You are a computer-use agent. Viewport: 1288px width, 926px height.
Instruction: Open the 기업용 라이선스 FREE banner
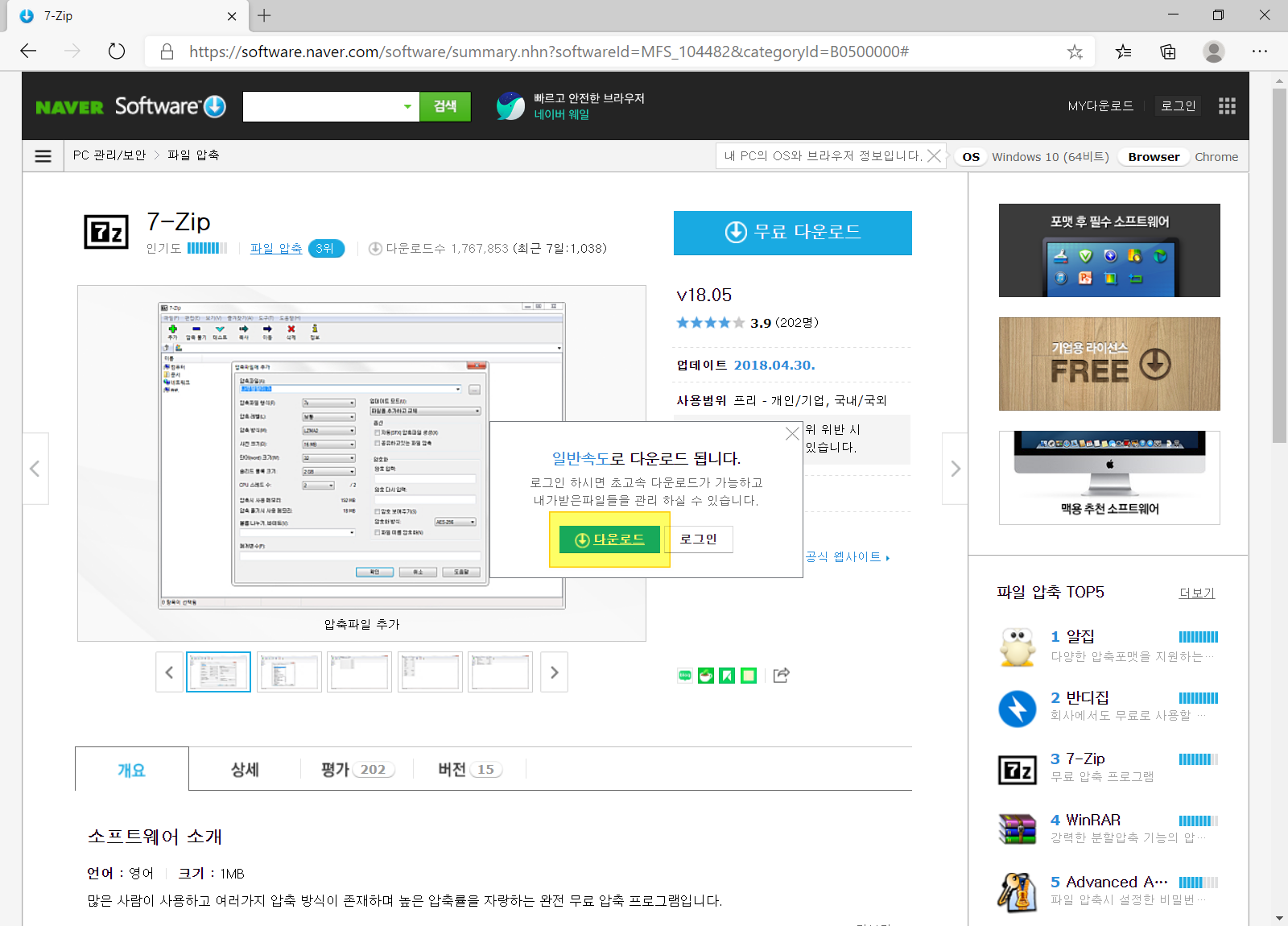click(1109, 364)
